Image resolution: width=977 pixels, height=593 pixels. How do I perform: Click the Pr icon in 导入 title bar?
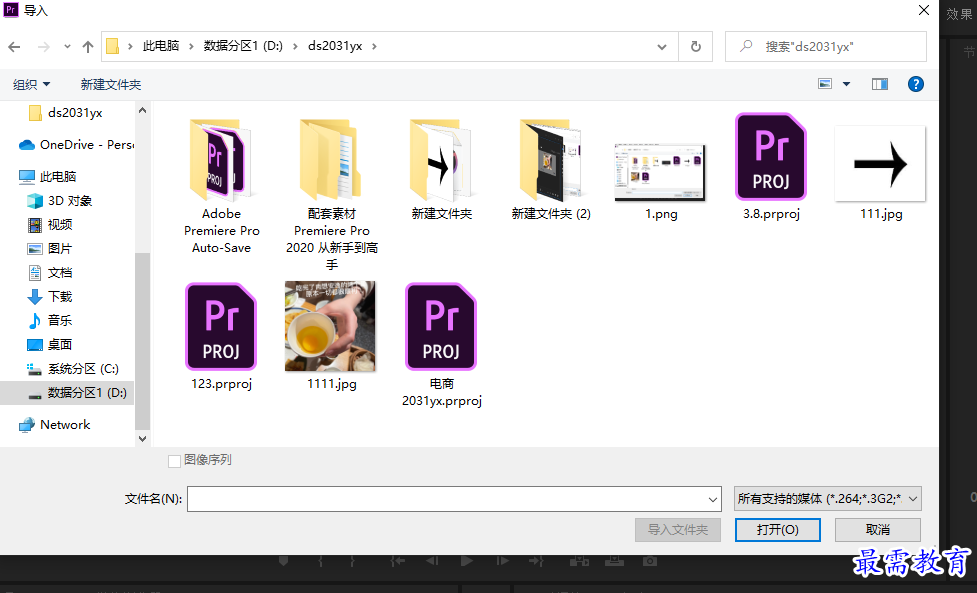point(11,10)
